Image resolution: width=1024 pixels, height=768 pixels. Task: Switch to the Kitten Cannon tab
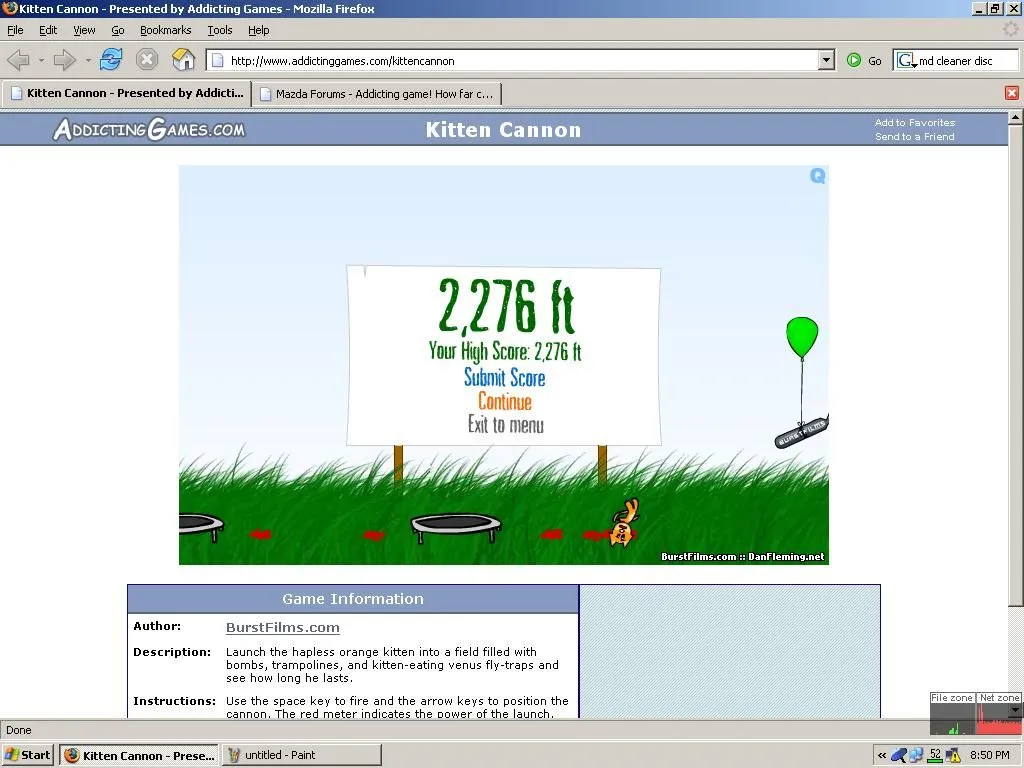[127, 93]
